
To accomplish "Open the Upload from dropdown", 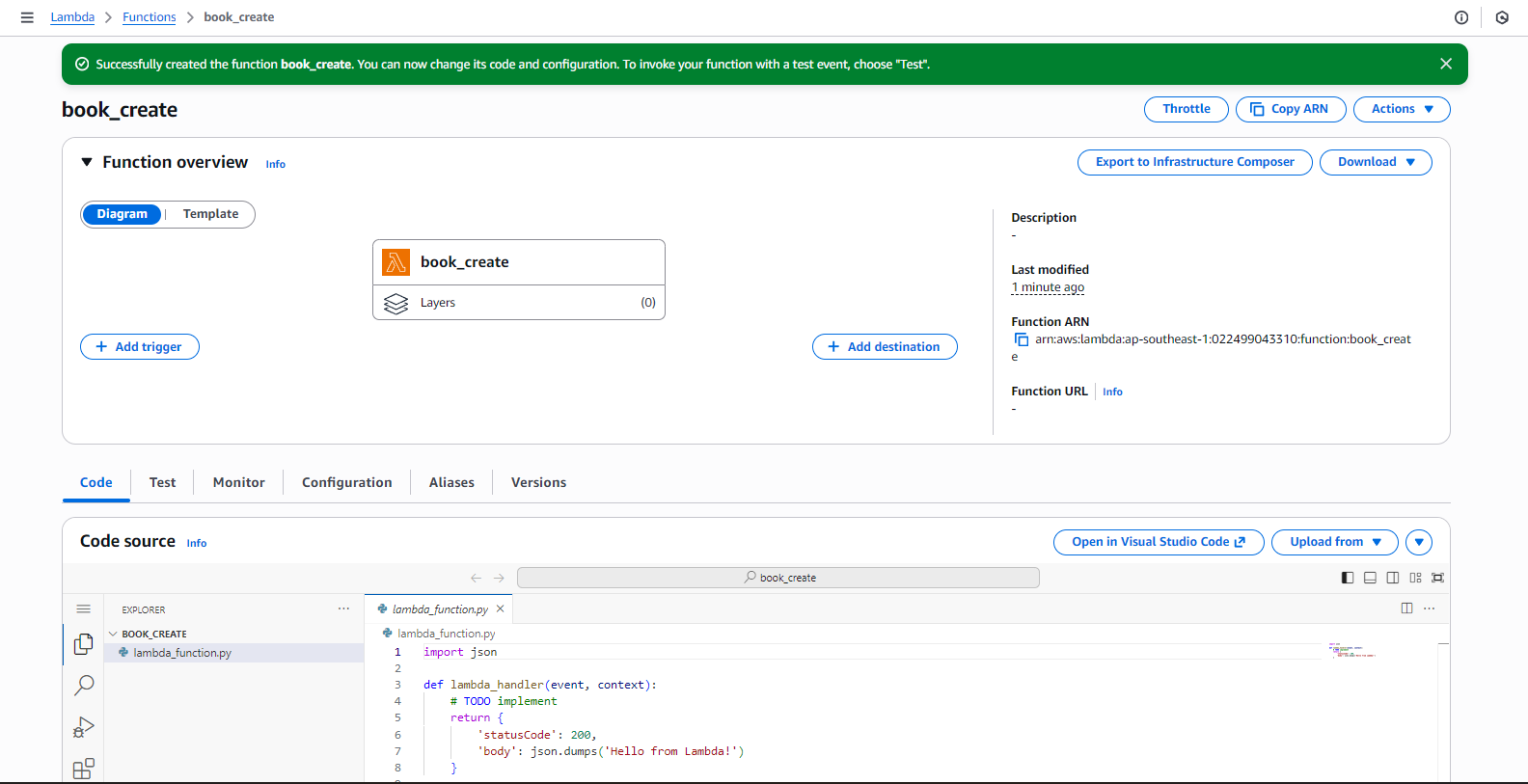I will coord(1335,542).
